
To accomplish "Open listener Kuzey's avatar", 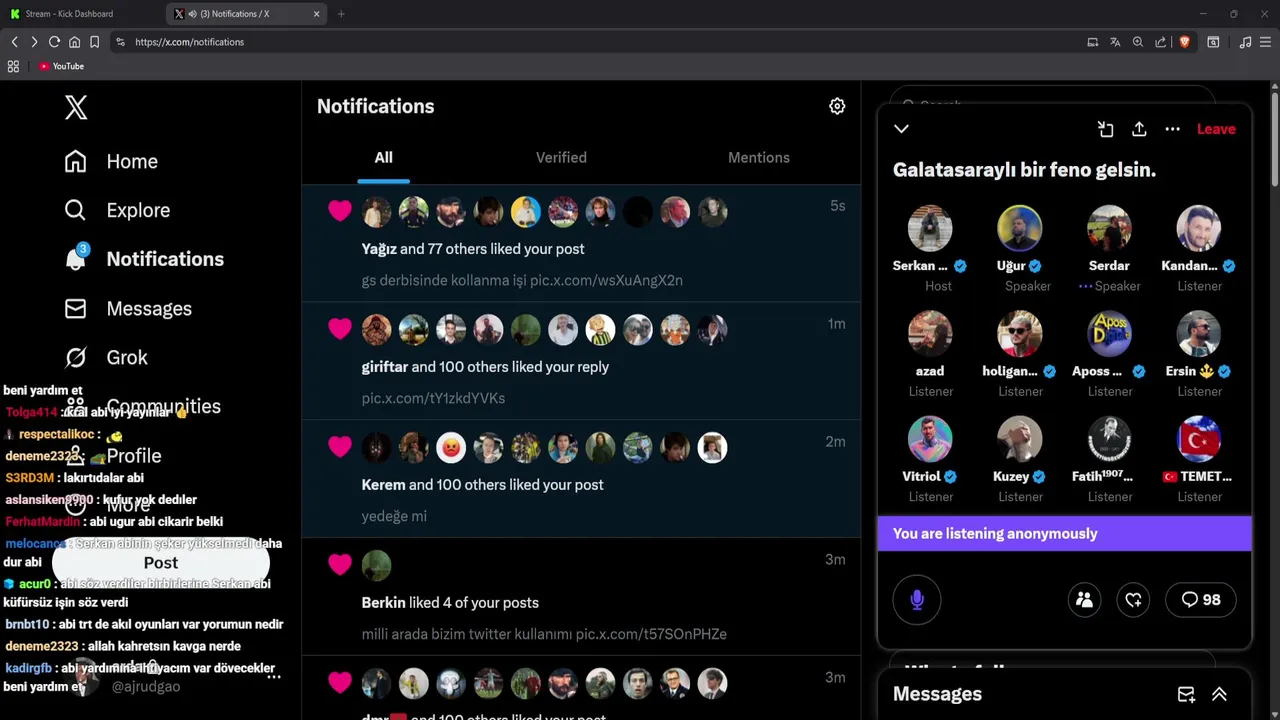I will [1019, 439].
